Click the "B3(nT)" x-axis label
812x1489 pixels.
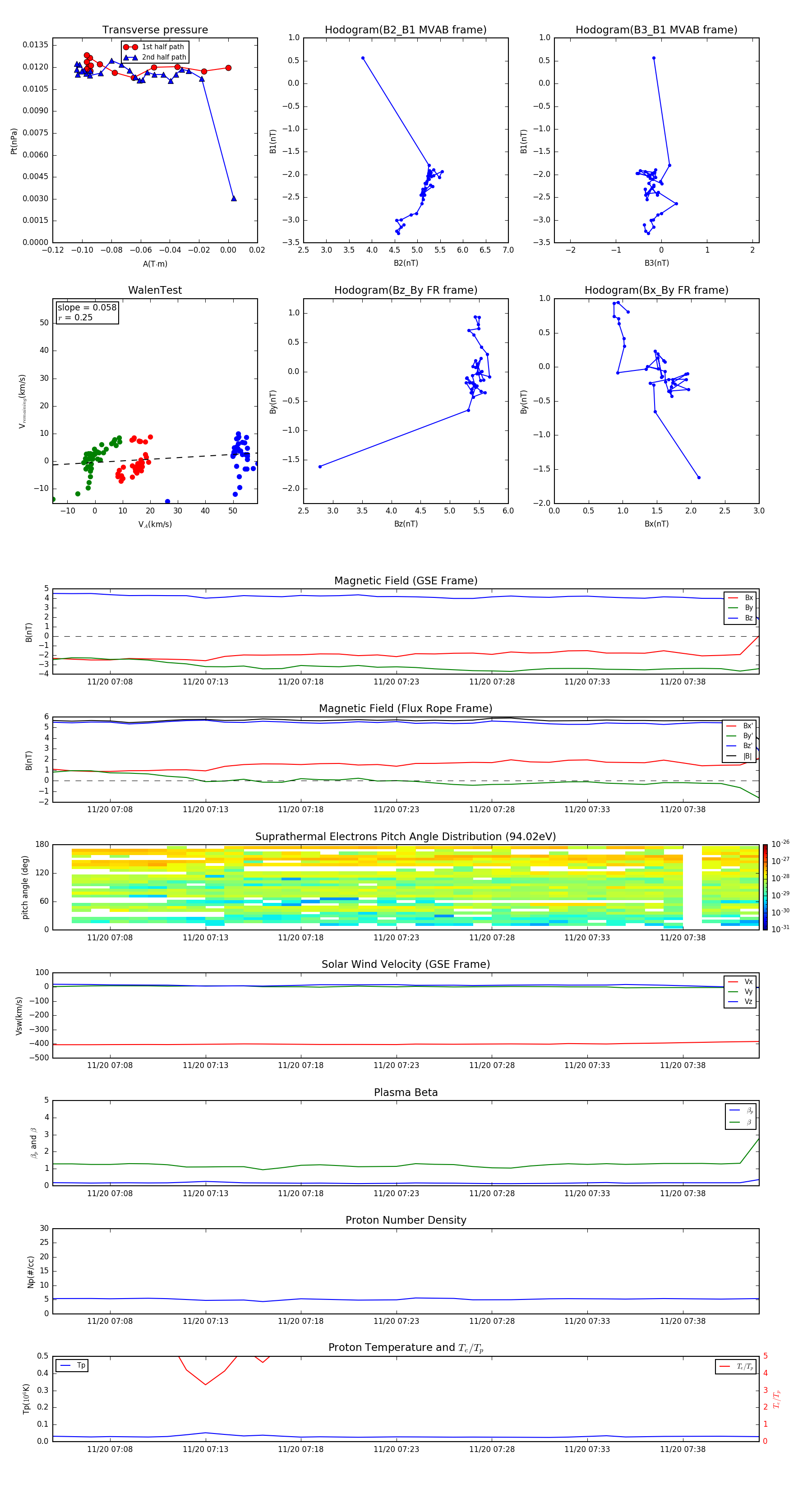(x=656, y=263)
